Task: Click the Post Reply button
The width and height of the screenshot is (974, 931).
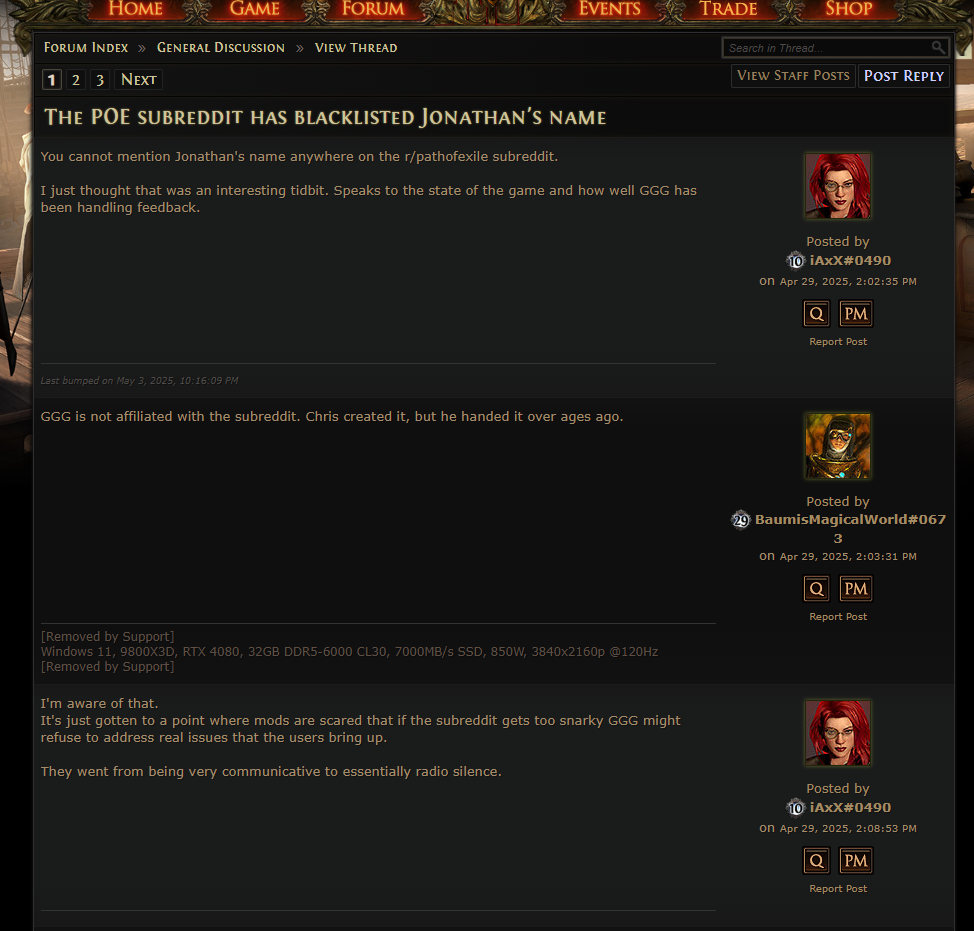Action: coord(904,76)
